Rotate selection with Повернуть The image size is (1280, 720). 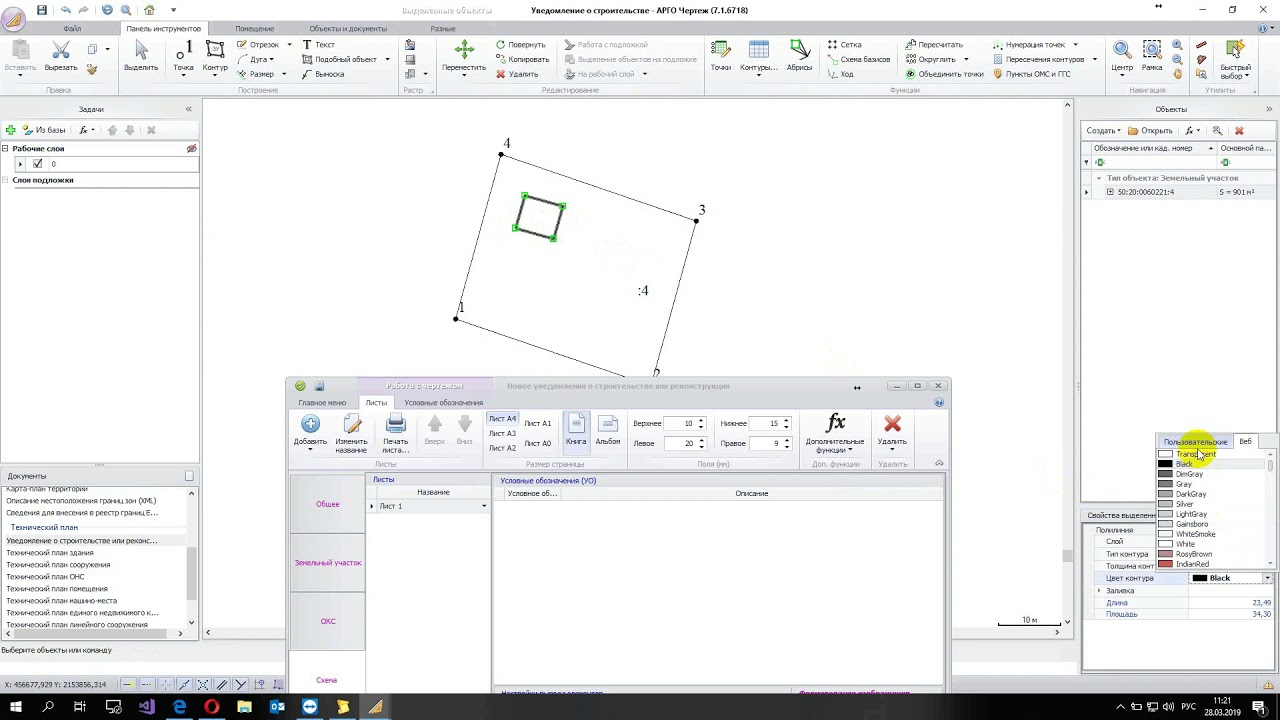[x=520, y=45]
